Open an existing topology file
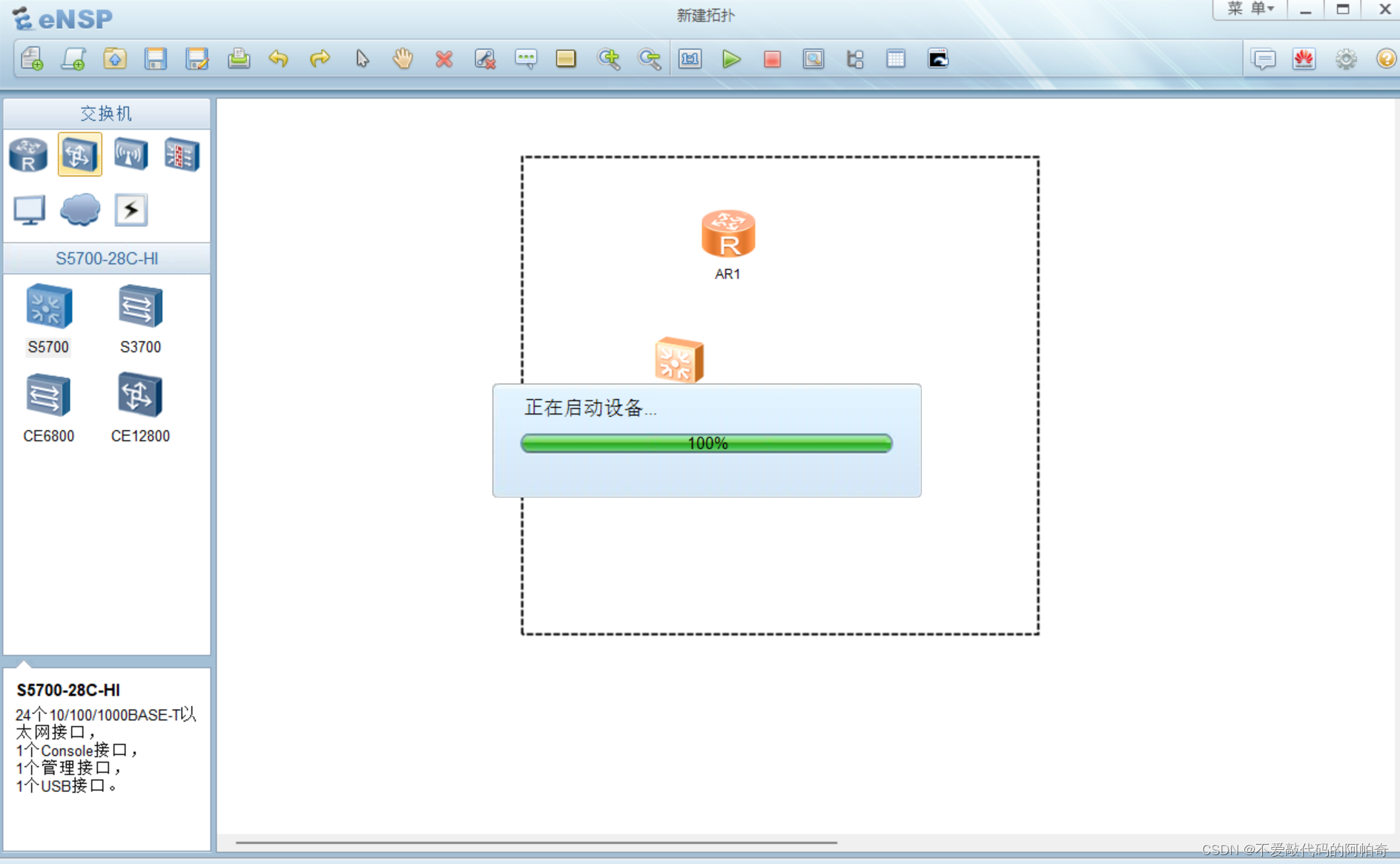Screen dimensions: 1400x864 115,59
